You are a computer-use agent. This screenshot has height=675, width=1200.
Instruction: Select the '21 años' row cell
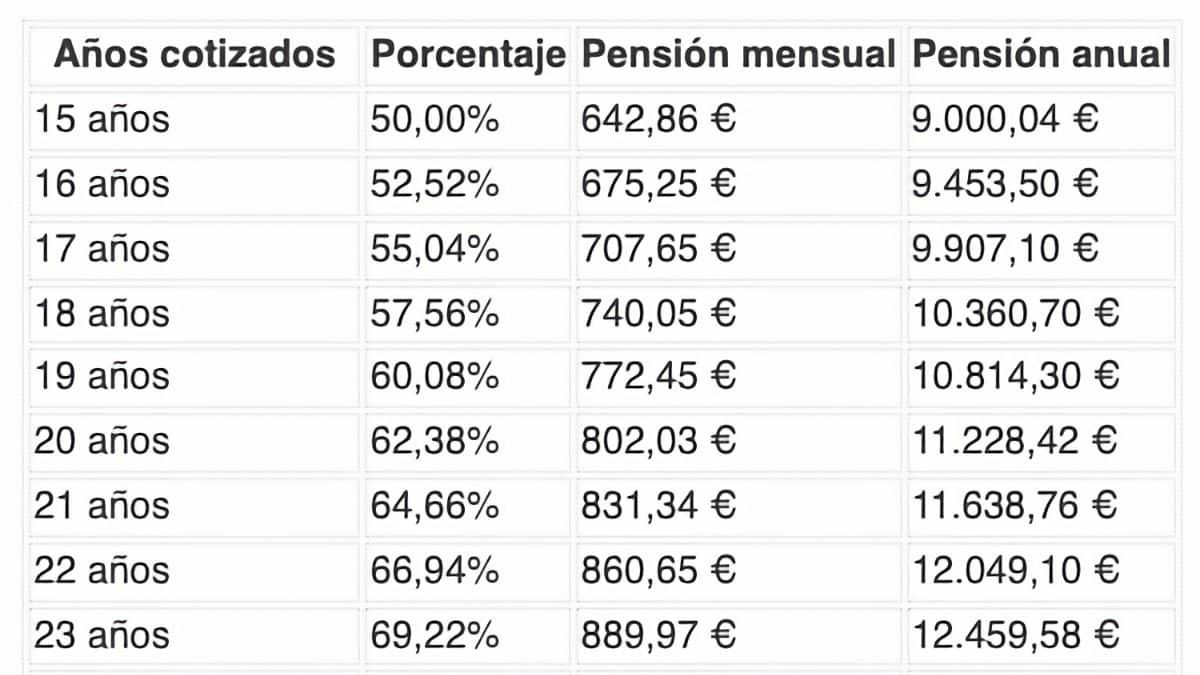(x=102, y=506)
